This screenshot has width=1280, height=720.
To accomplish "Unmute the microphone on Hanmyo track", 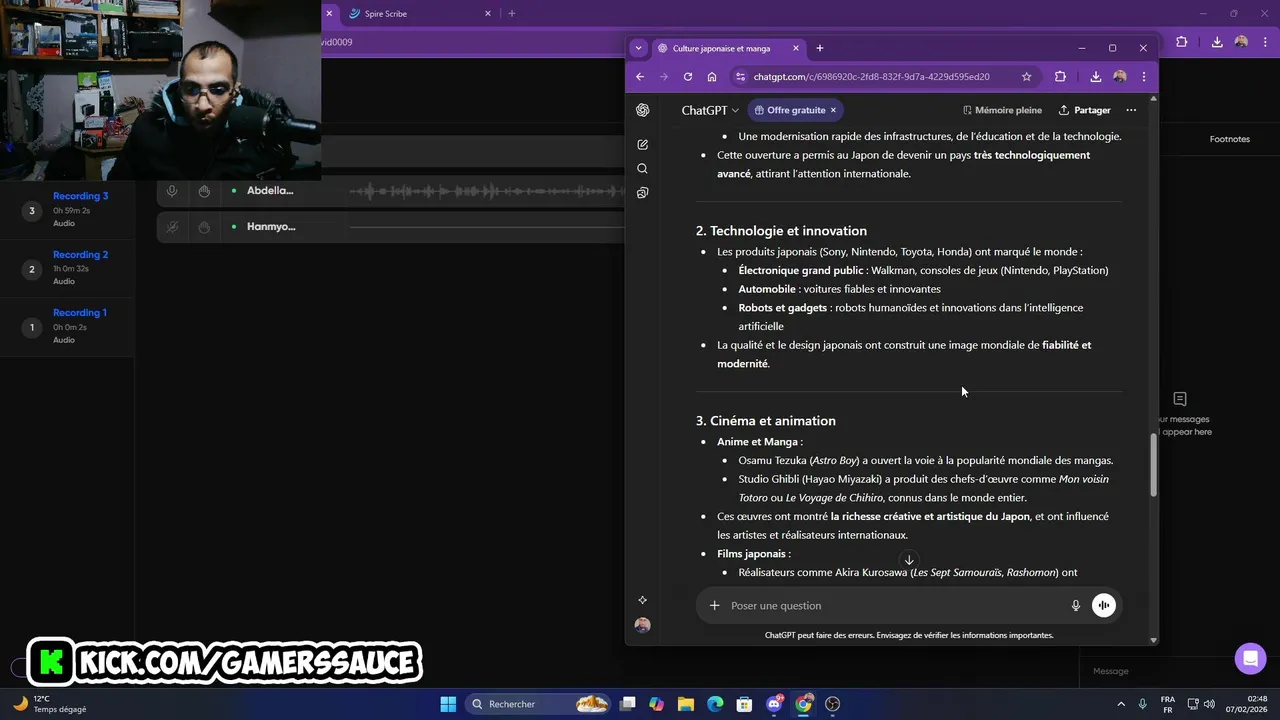I will click(x=172, y=227).
